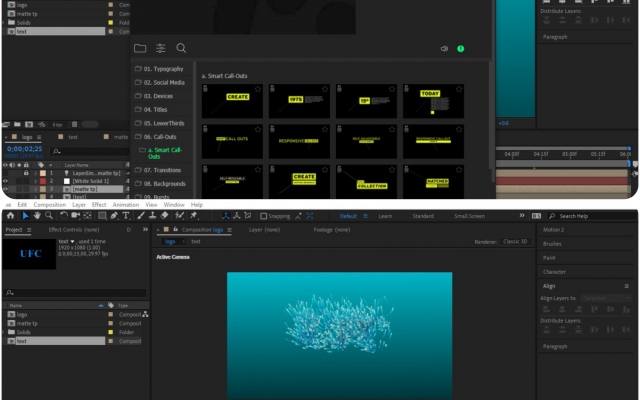
Task: Toggle the lock on Composition logo tab
Action: (x=176, y=229)
